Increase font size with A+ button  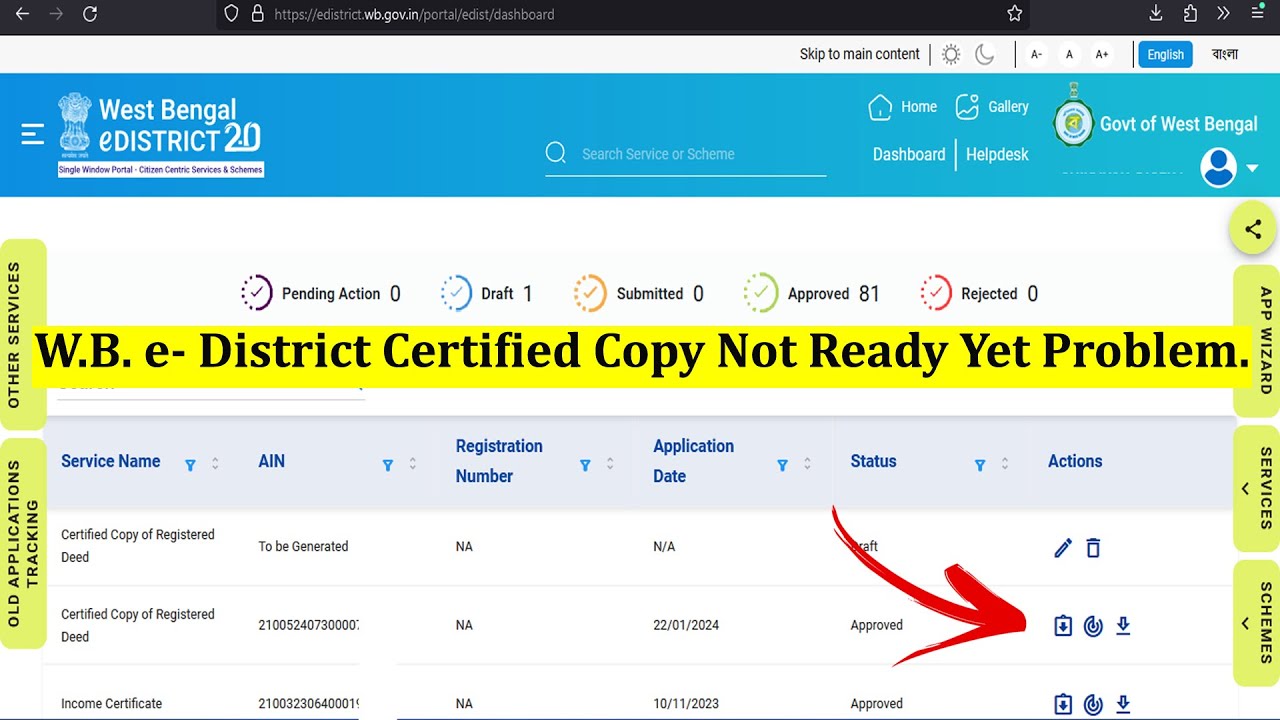pyautogui.click(x=1101, y=55)
